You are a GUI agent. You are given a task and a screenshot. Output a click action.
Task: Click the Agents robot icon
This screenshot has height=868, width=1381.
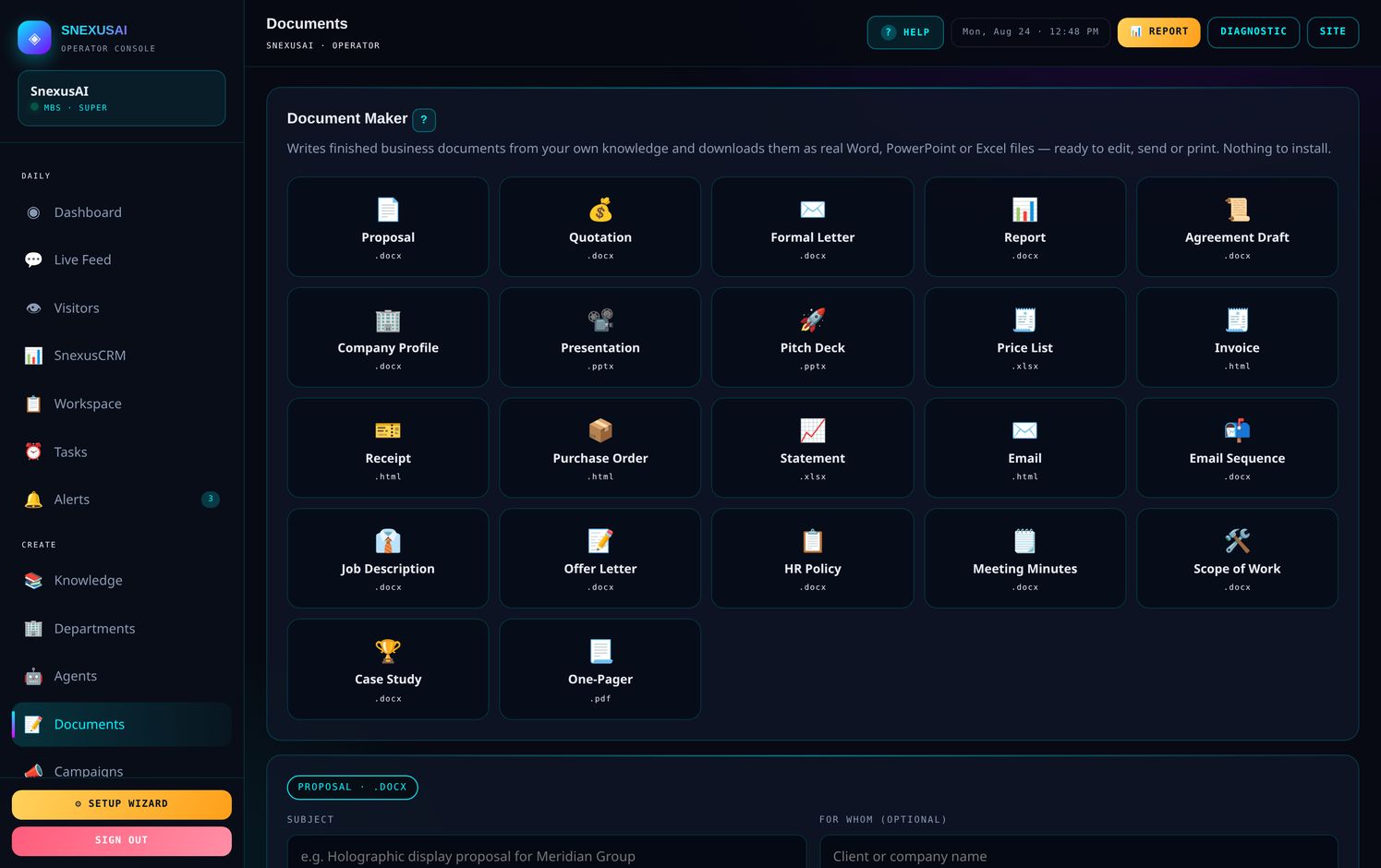[33, 676]
